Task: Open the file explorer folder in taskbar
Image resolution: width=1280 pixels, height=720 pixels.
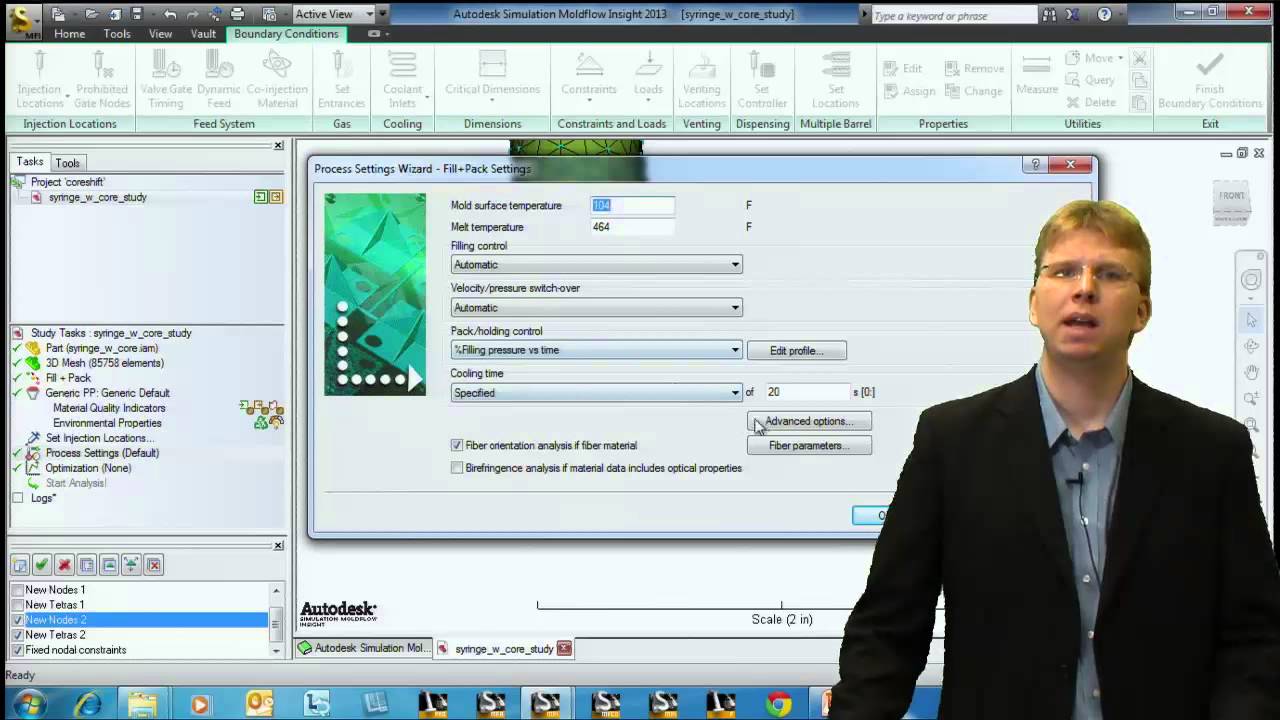Action: point(143,704)
